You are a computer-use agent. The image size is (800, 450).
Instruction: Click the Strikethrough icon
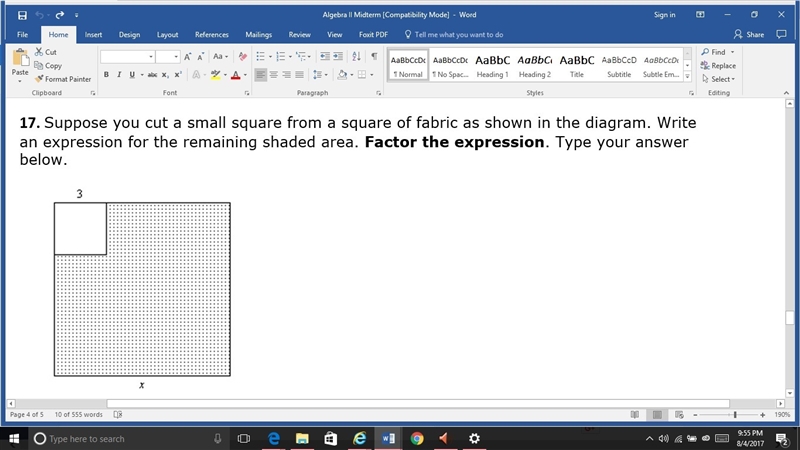click(x=152, y=75)
